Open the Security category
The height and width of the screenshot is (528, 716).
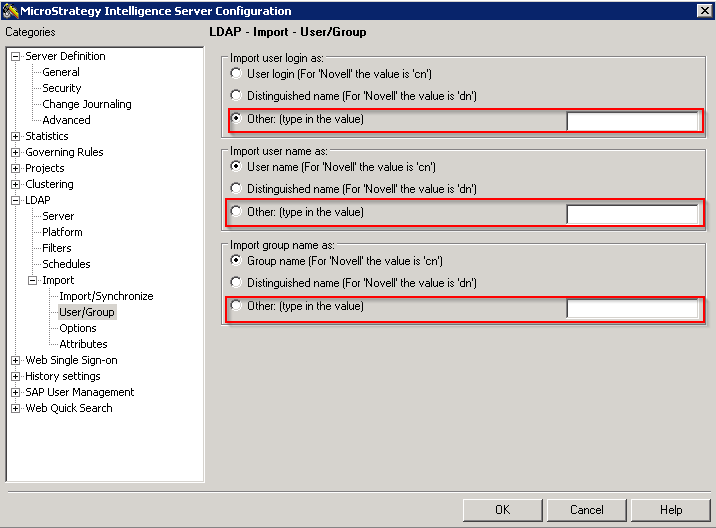tap(62, 88)
